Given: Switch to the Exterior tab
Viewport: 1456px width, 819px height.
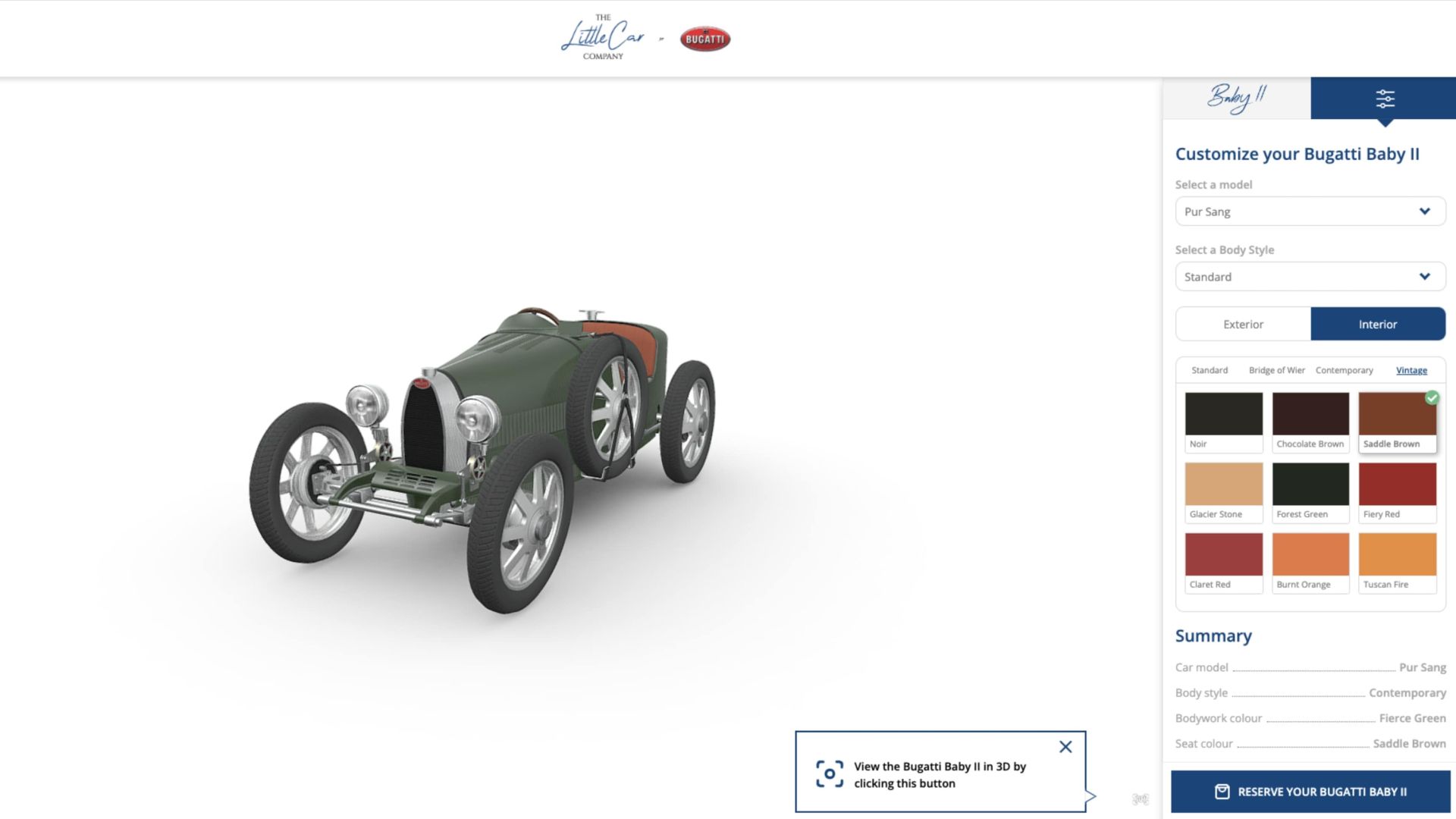Looking at the screenshot, I should [1243, 325].
